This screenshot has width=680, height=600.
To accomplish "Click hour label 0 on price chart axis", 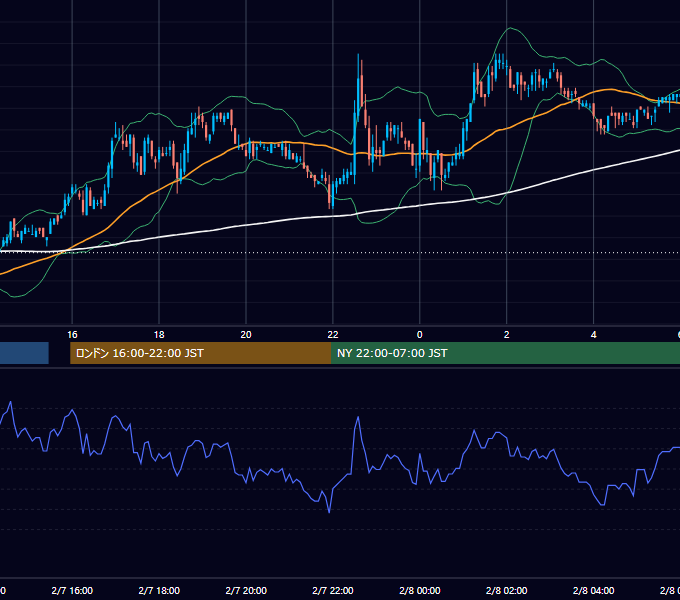I will tap(419, 335).
